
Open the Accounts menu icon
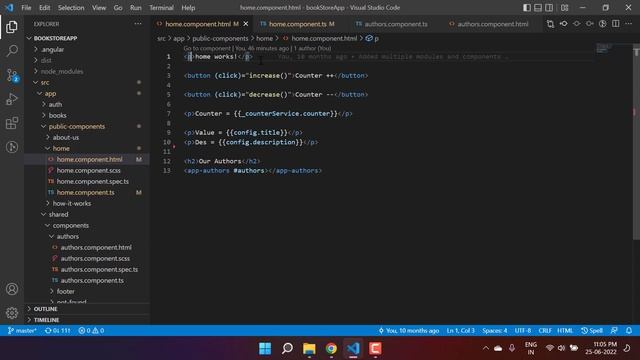12,289
